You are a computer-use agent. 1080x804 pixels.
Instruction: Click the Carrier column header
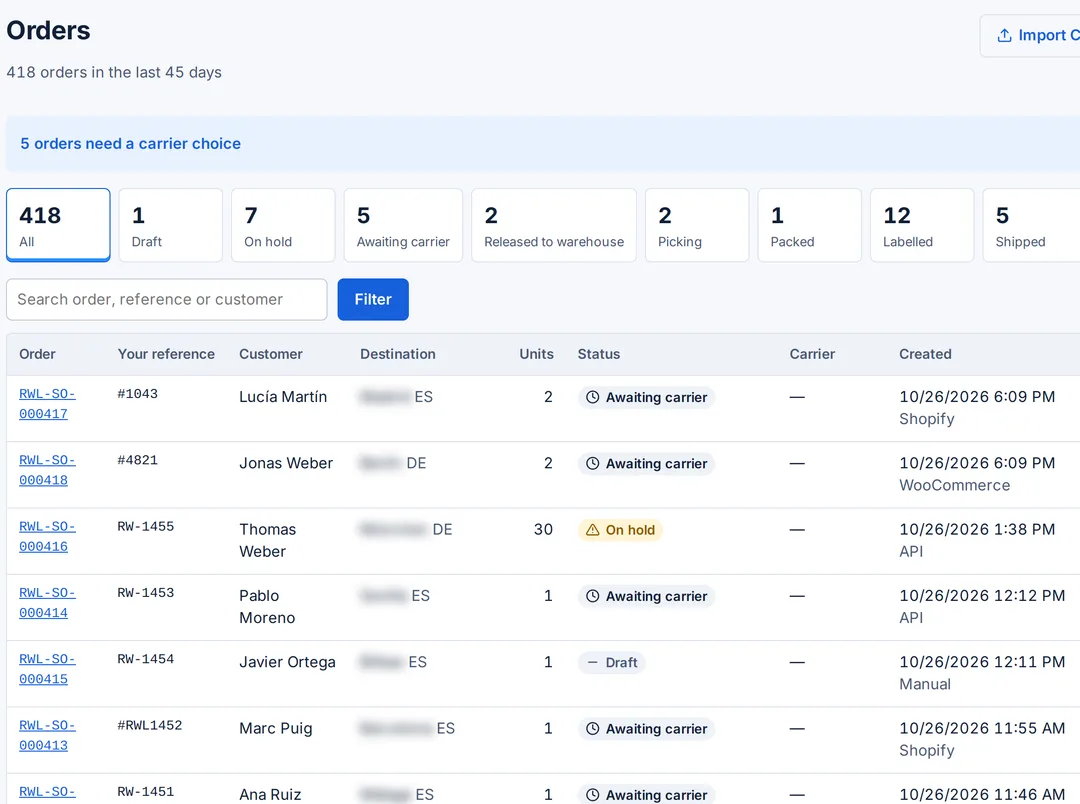[x=812, y=354]
